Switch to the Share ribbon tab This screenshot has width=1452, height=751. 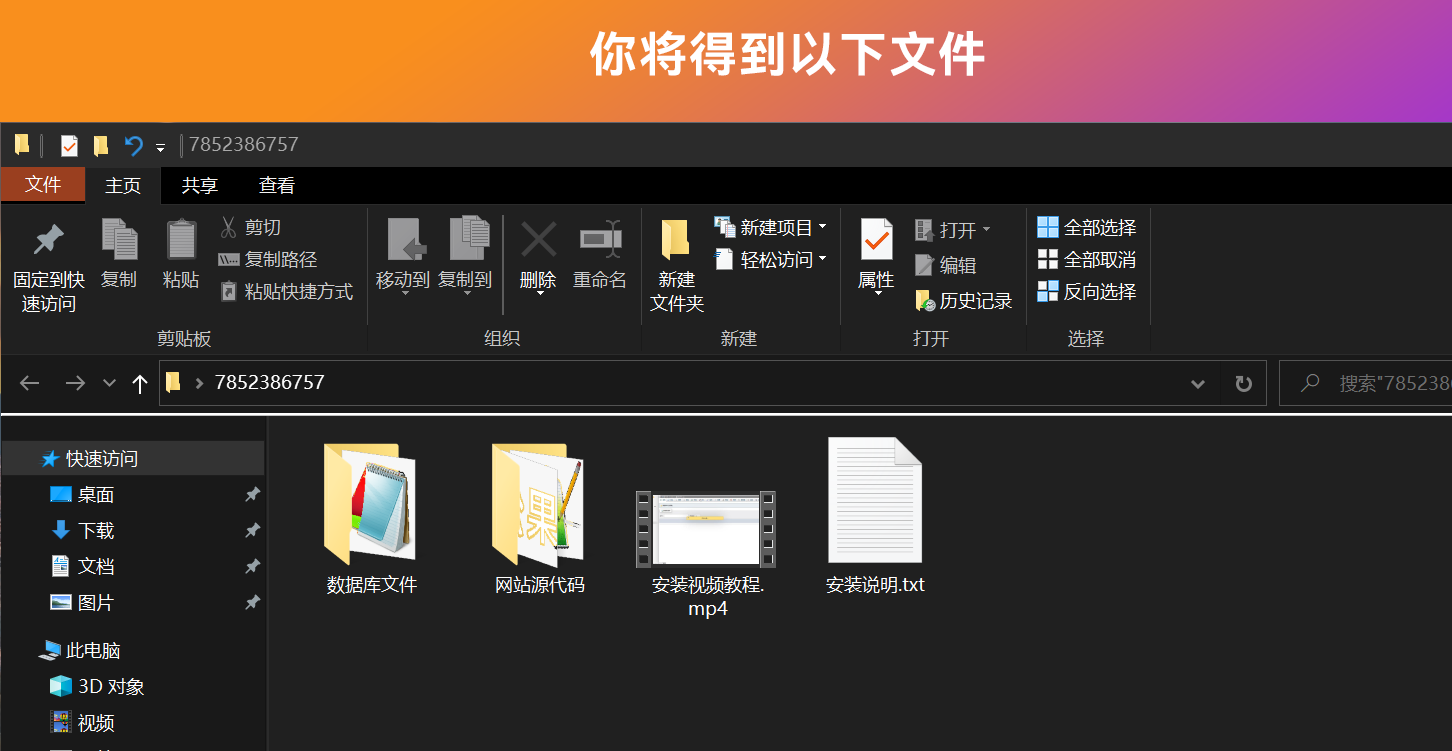[200, 186]
